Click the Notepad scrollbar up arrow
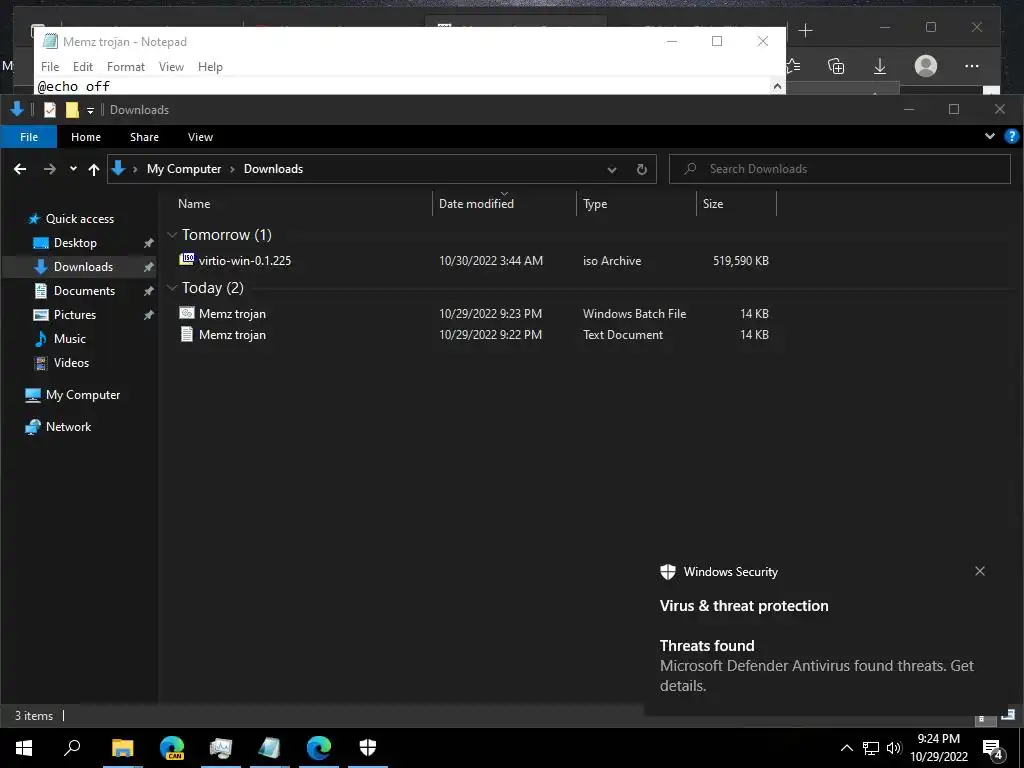This screenshot has height=768, width=1024. tap(777, 86)
